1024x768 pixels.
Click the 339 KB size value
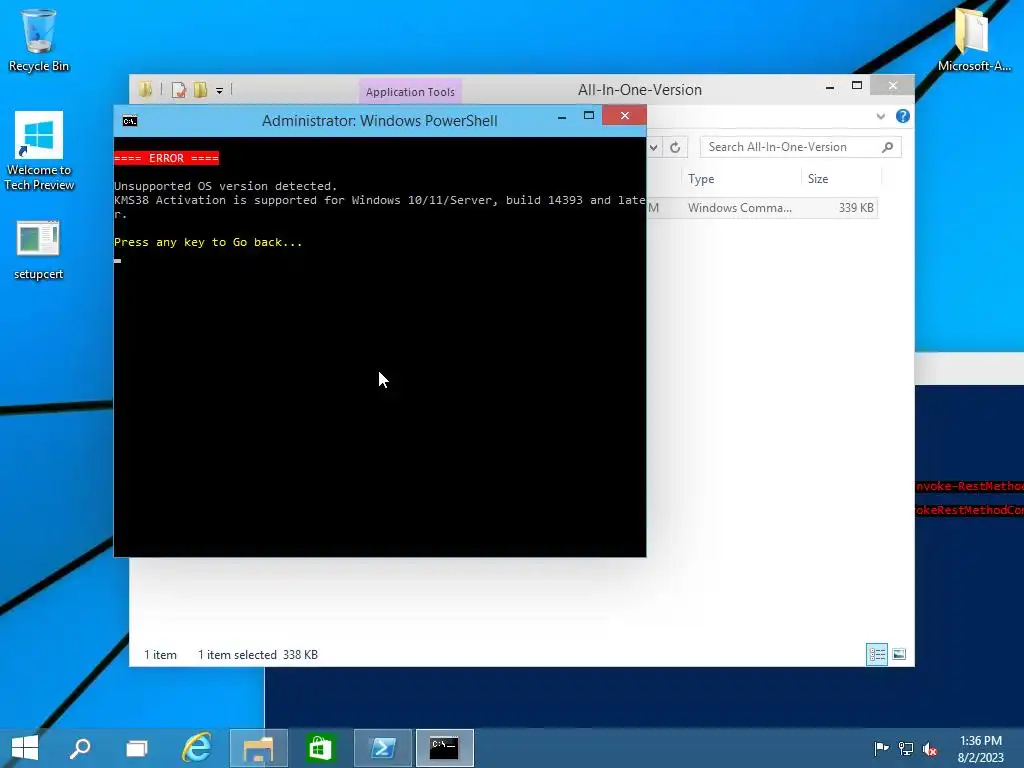(856, 208)
